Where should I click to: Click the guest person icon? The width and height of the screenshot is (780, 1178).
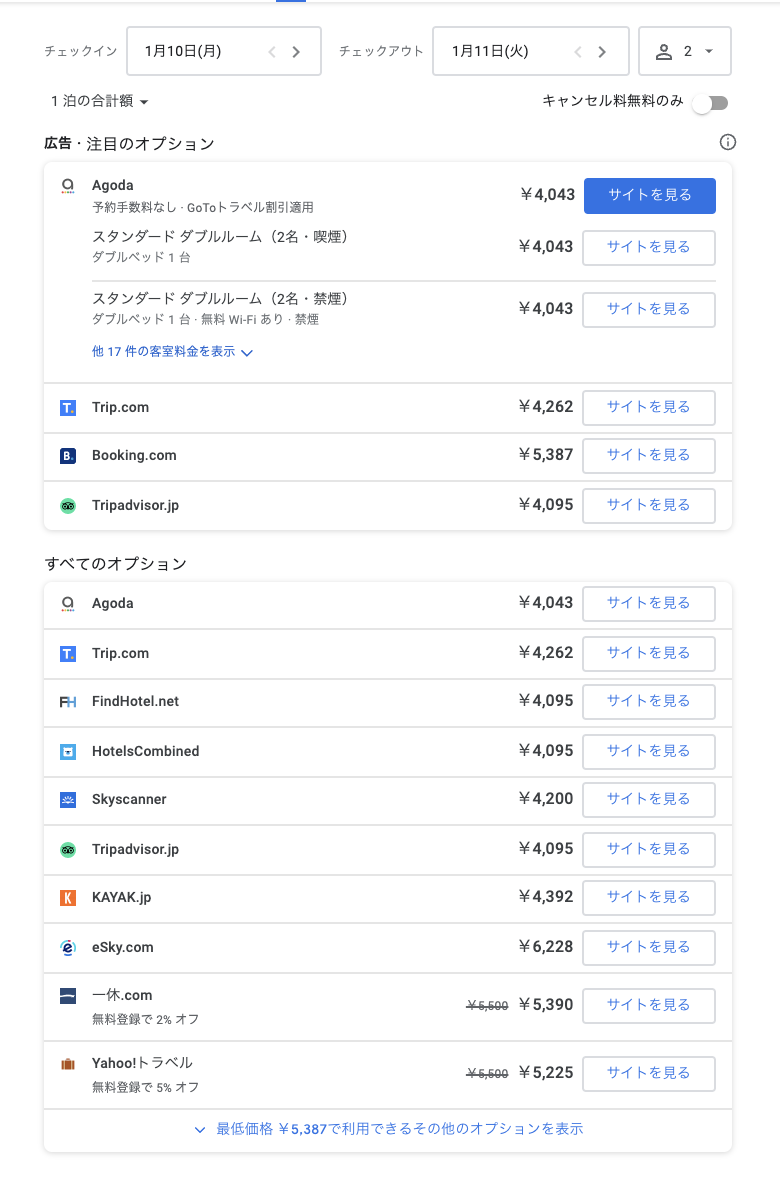664,52
